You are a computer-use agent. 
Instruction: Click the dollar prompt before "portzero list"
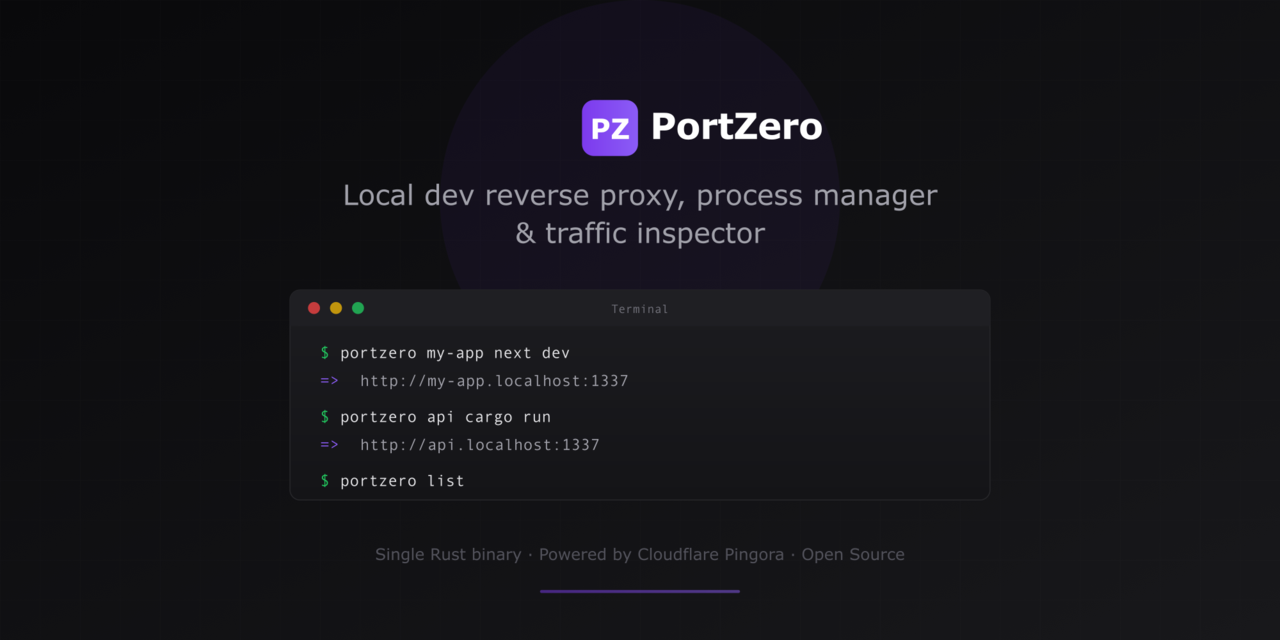(325, 481)
